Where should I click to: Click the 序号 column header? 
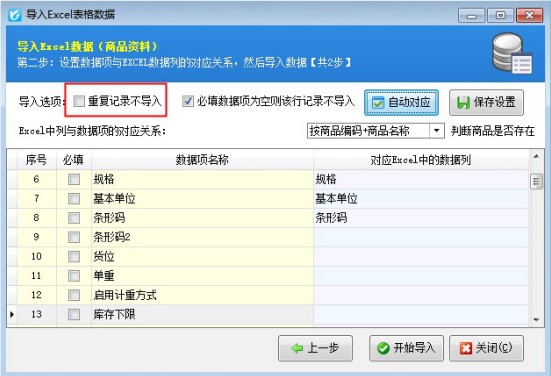coord(36,160)
